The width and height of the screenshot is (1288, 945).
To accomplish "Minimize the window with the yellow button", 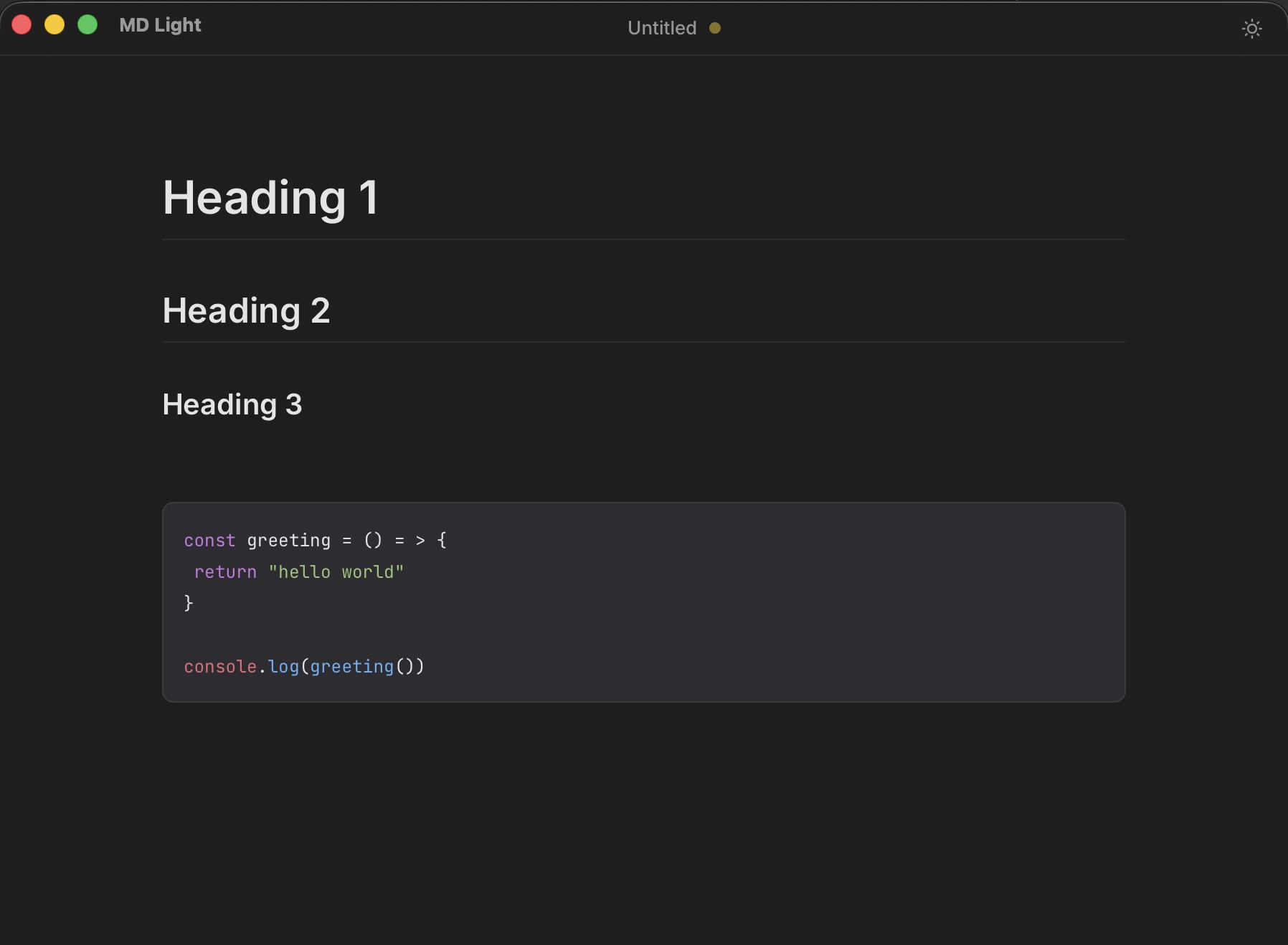I will click(x=55, y=25).
